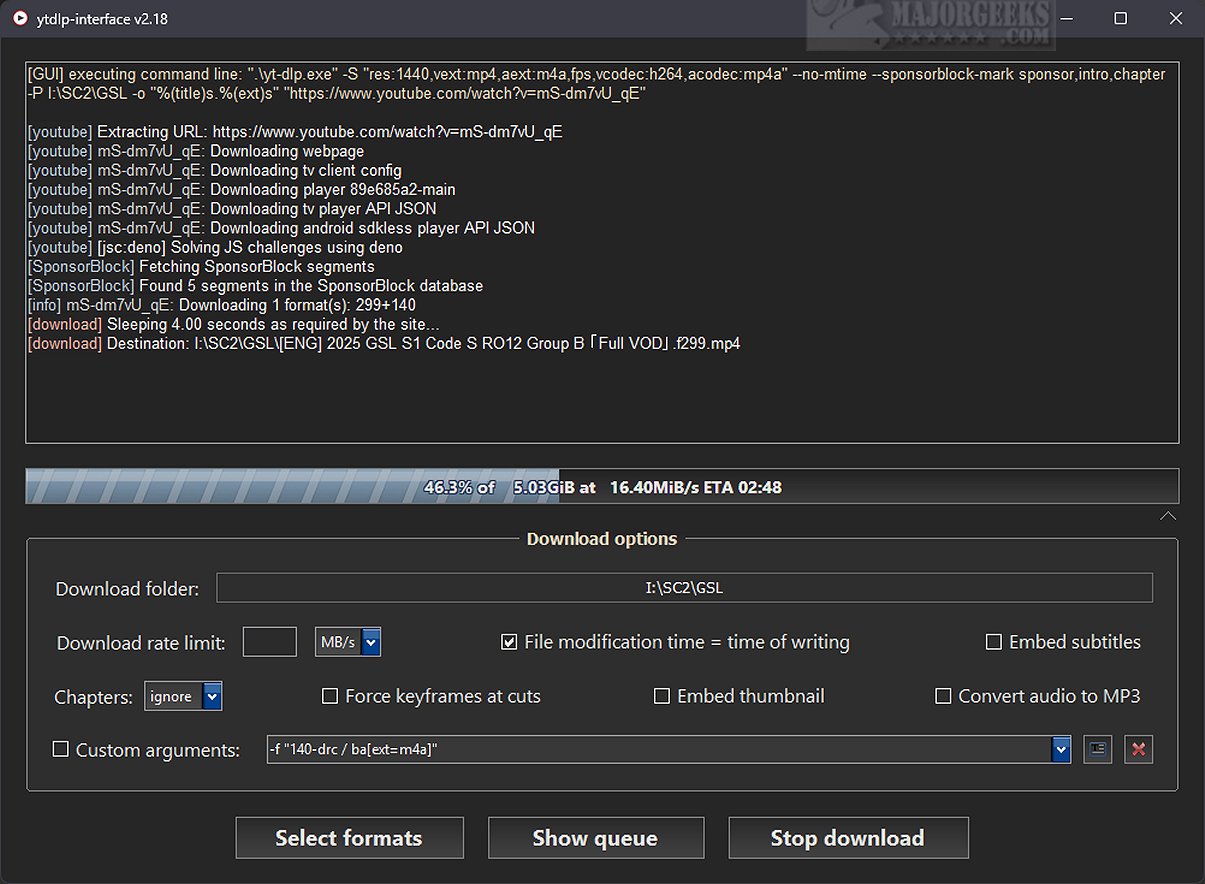Click the 'Downloading tv client config' line
This screenshot has width=1205, height=884.
[215, 170]
